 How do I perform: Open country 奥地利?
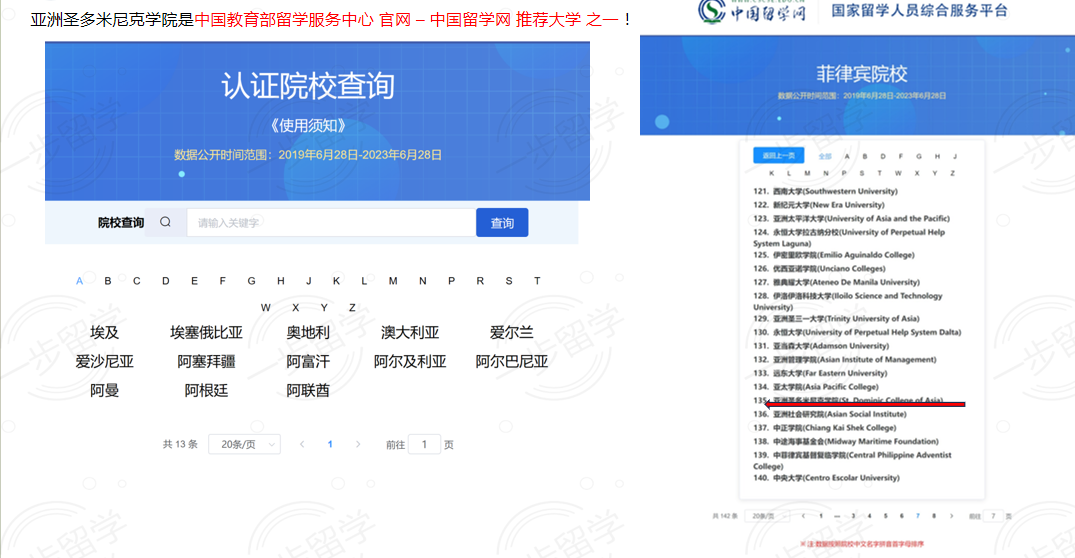point(308,332)
